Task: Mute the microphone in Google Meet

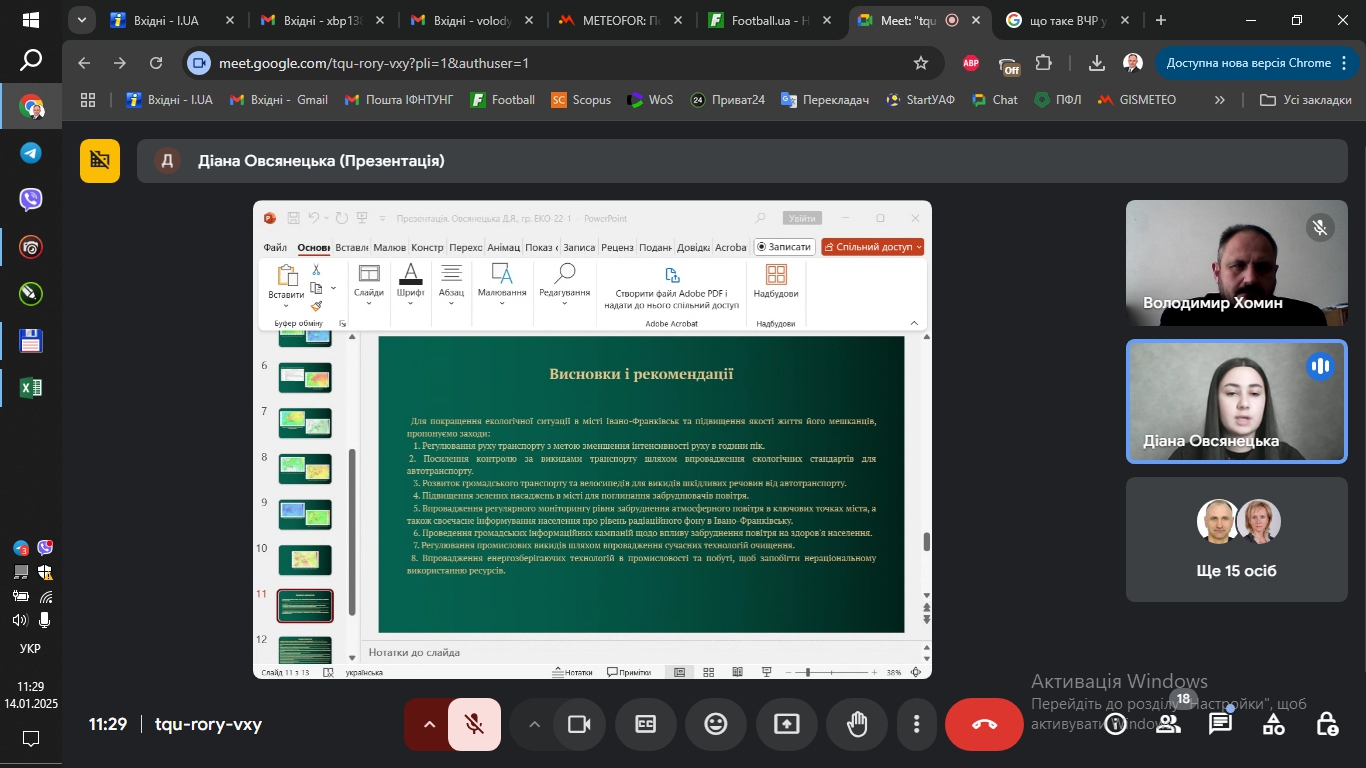Action: (x=471, y=724)
